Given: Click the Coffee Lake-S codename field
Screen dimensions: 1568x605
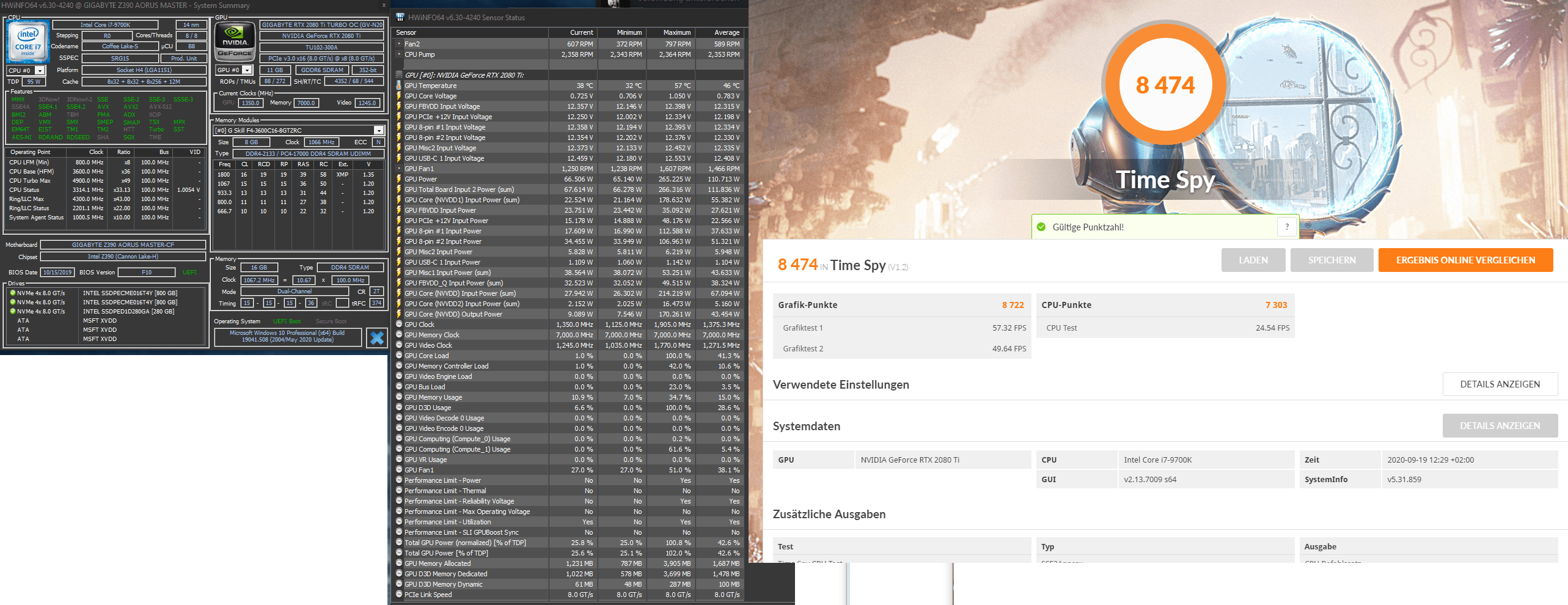Looking at the screenshot, I should click(120, 46).
